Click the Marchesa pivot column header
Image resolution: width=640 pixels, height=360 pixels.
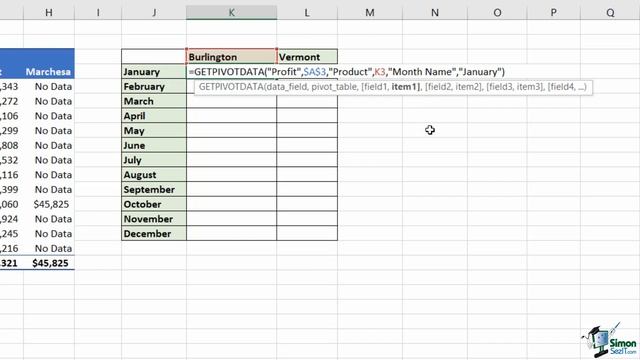coord(48,71)
